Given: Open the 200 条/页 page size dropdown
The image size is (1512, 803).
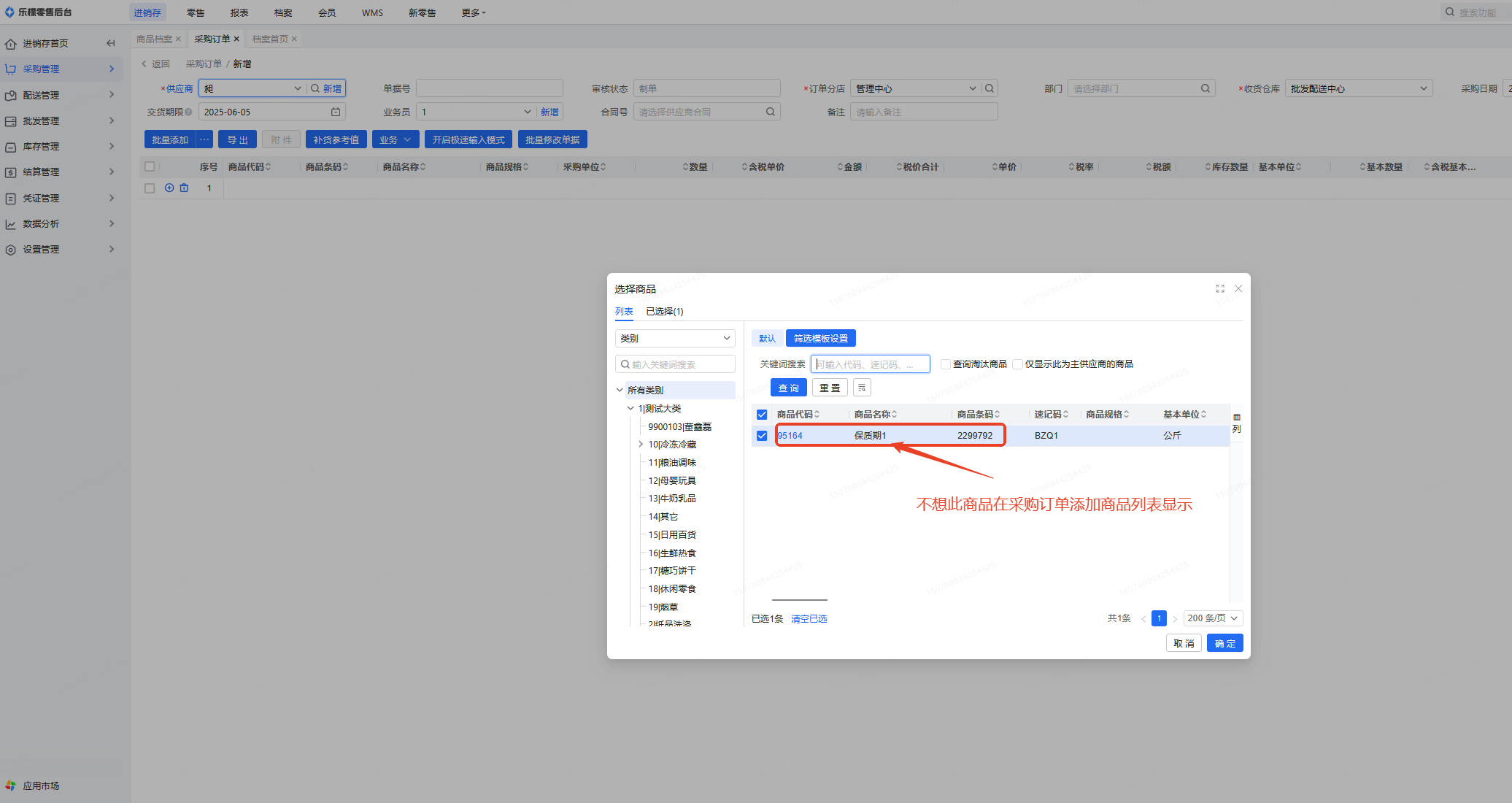Looking at the screenshot, I should [1213, 618].
